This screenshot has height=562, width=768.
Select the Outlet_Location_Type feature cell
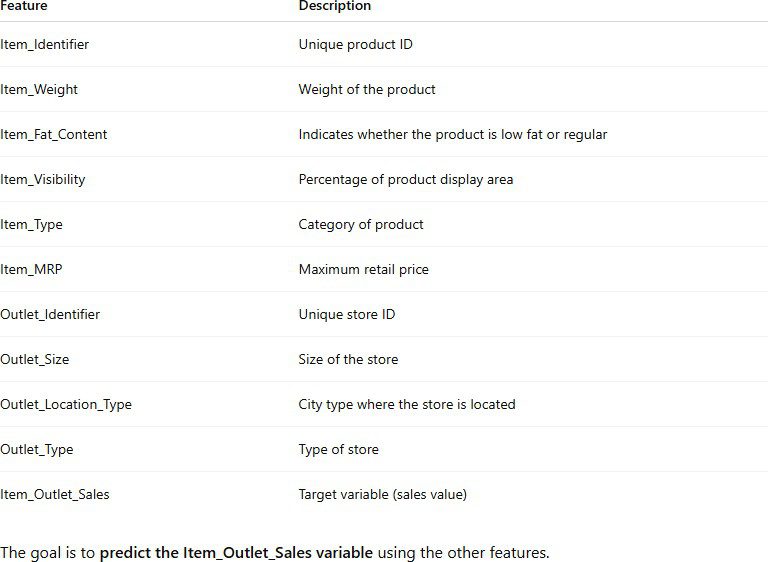(x=66, y=405)
